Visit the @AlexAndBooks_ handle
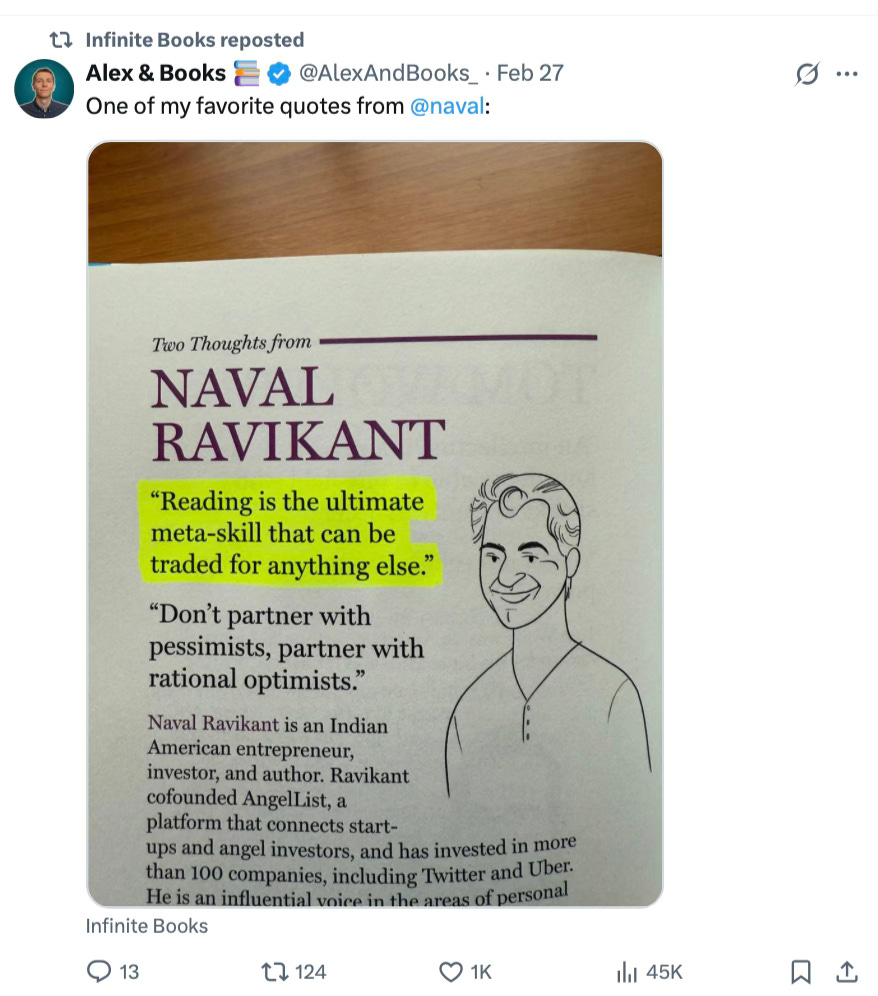878x996 pixels. pos(388,73)
